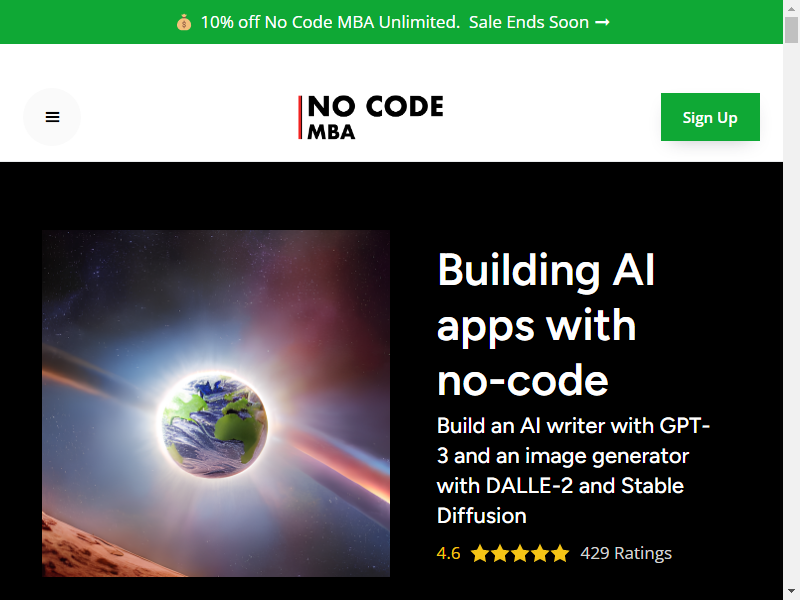Click the Building AI apps with no-code heading
Viewport: 800px width, 600px height.
pyautogui.click(x=546, y=324)
